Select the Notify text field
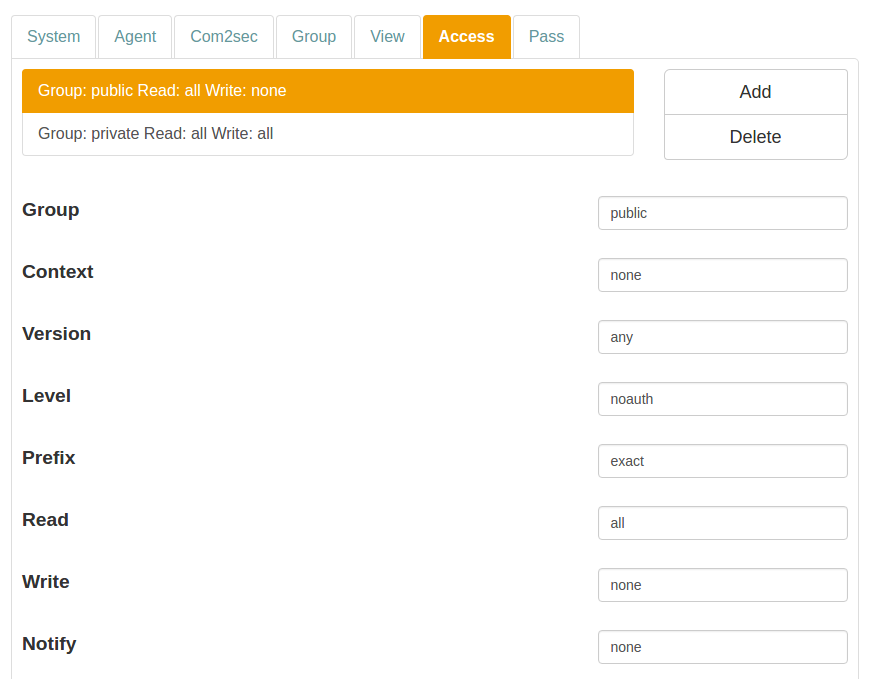Image resolution: width=869 pixels, height=679 pixels. (x=722, y=647)
